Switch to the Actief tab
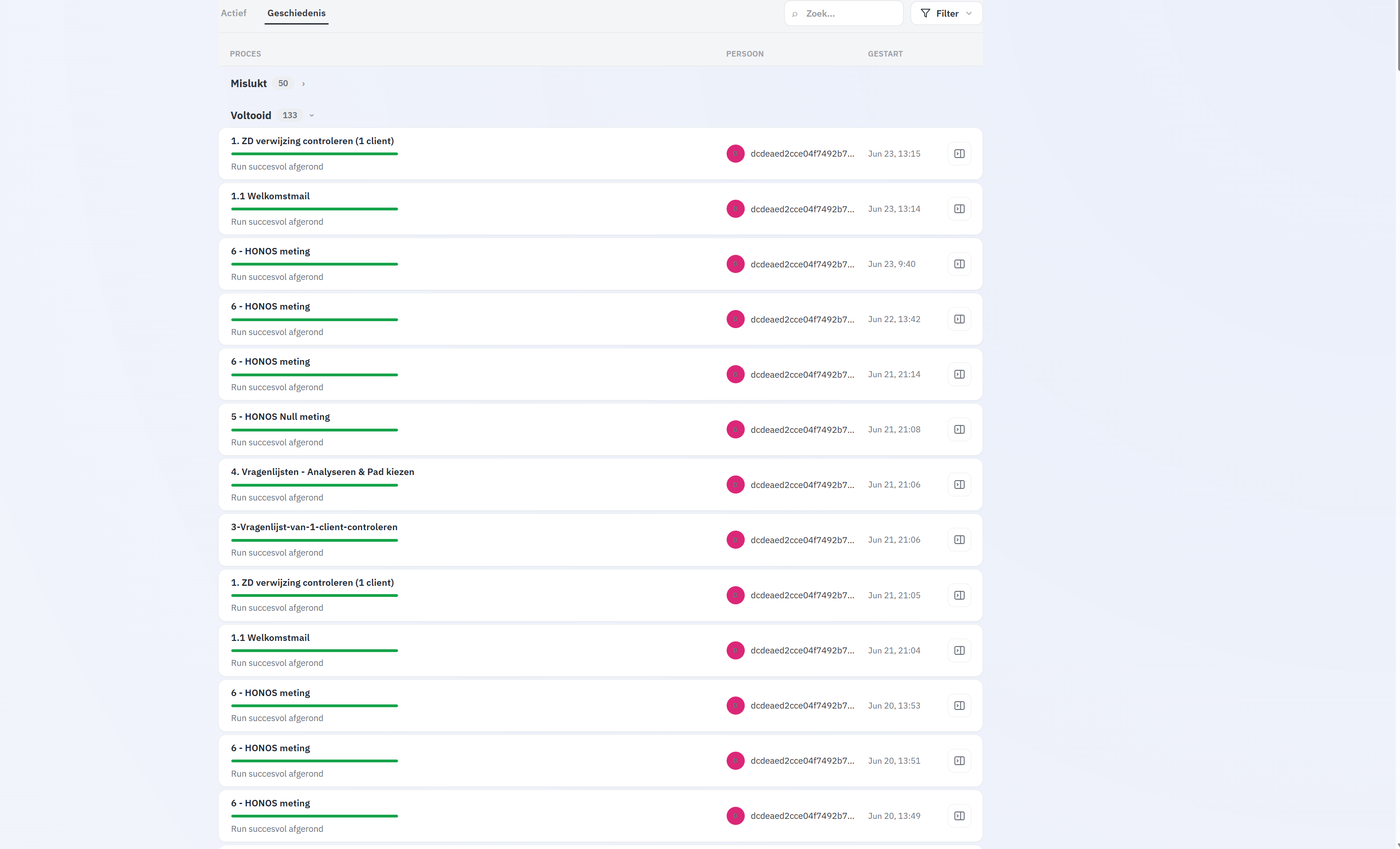This screenshot has width=1400, height=849. coord(234,13)
